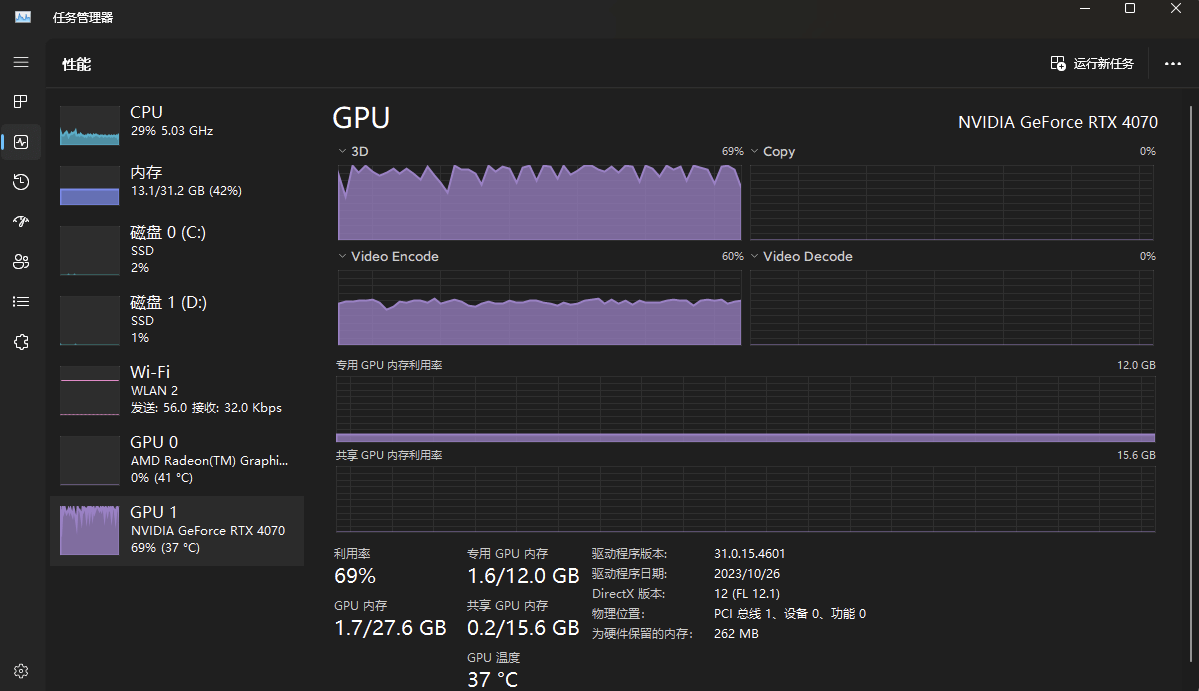Expand the Copy graph engine dropdown
This screenshot has width=1199, height=691.
coord(755,152)
